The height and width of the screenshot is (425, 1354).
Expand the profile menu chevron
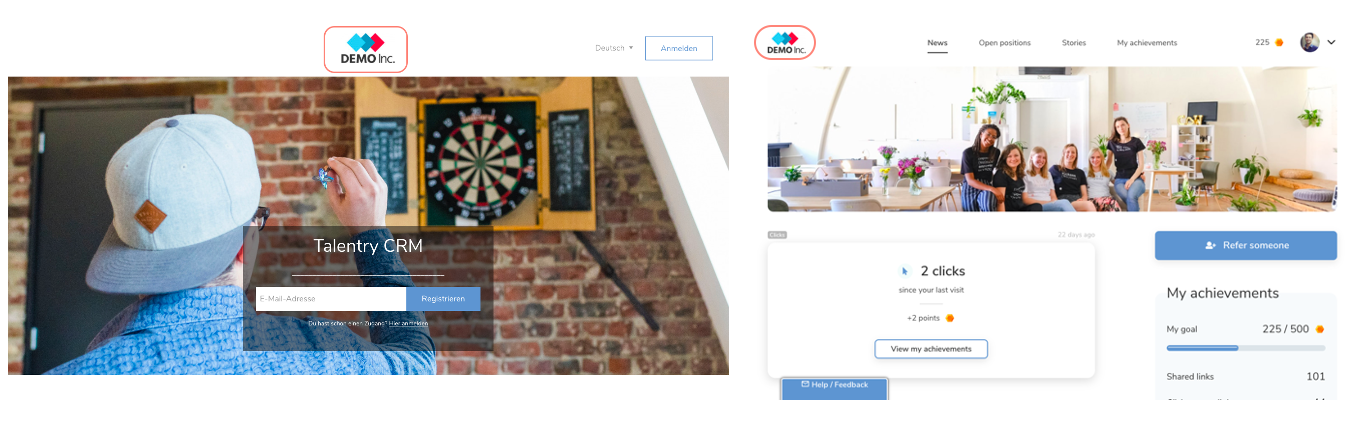point(1331,42)
